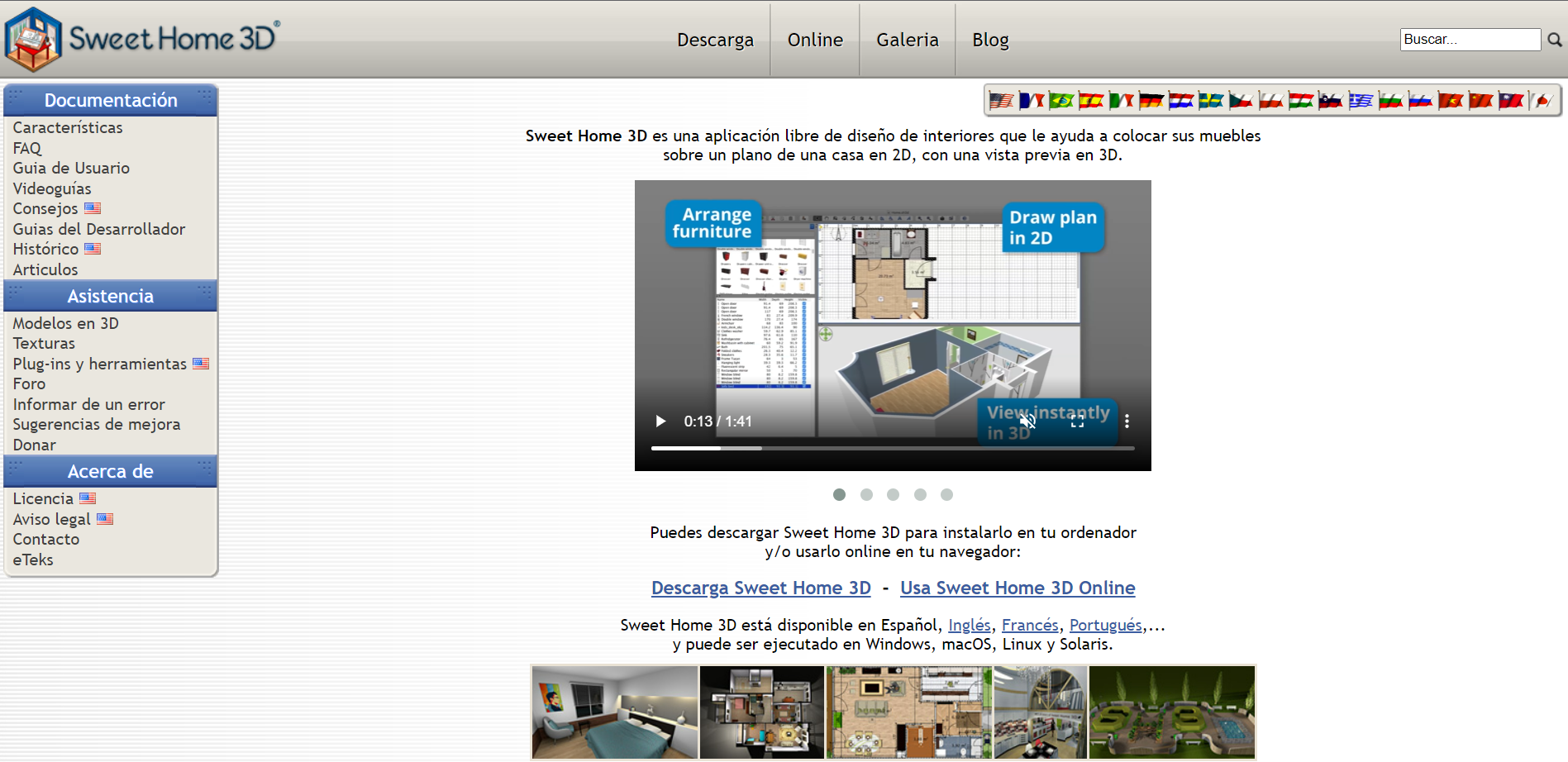Open the Inglés language link
This screenshot has width=1568, height=762.
(x=969, y=625)
